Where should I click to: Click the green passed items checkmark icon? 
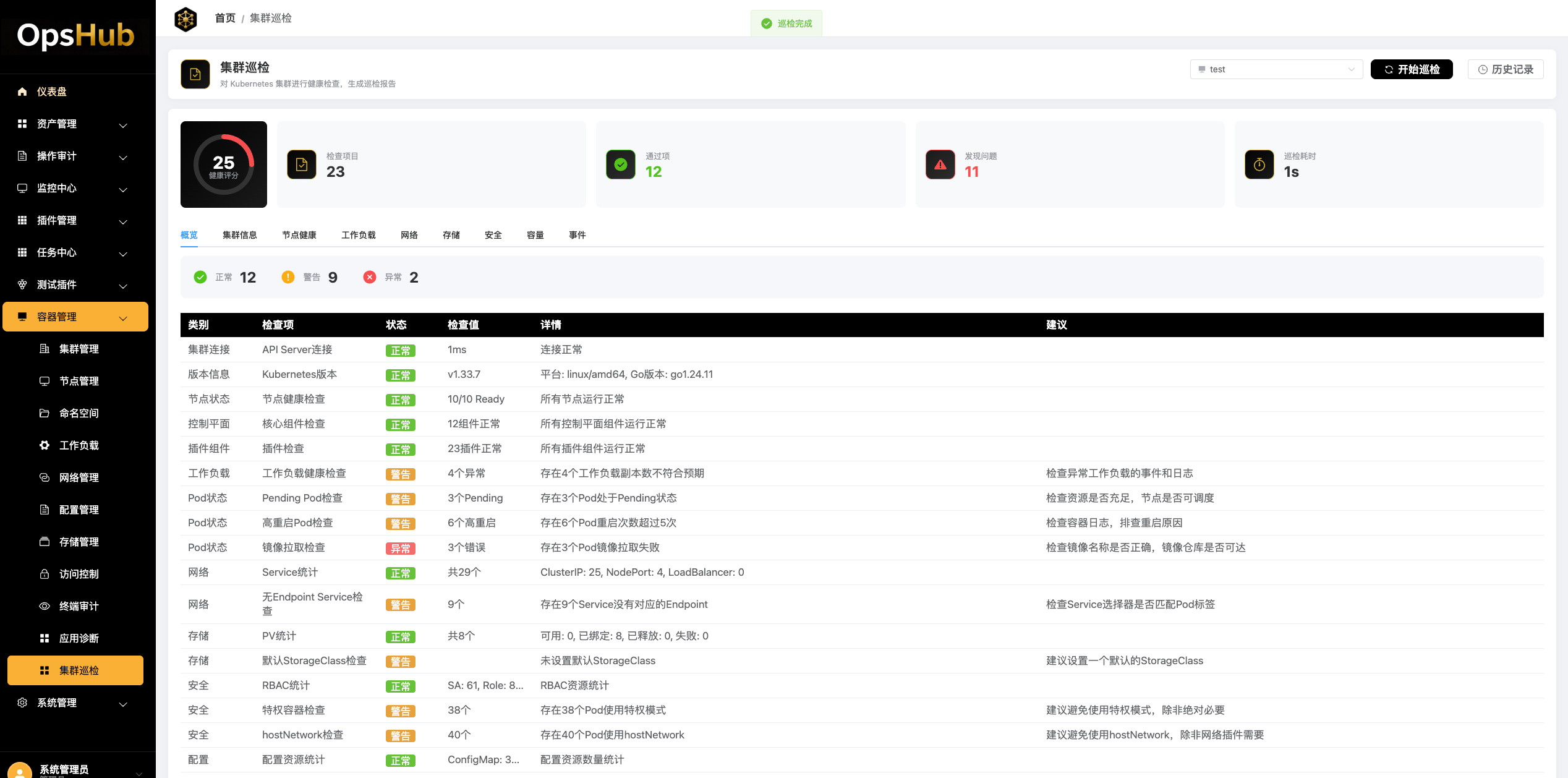point(621,165)
